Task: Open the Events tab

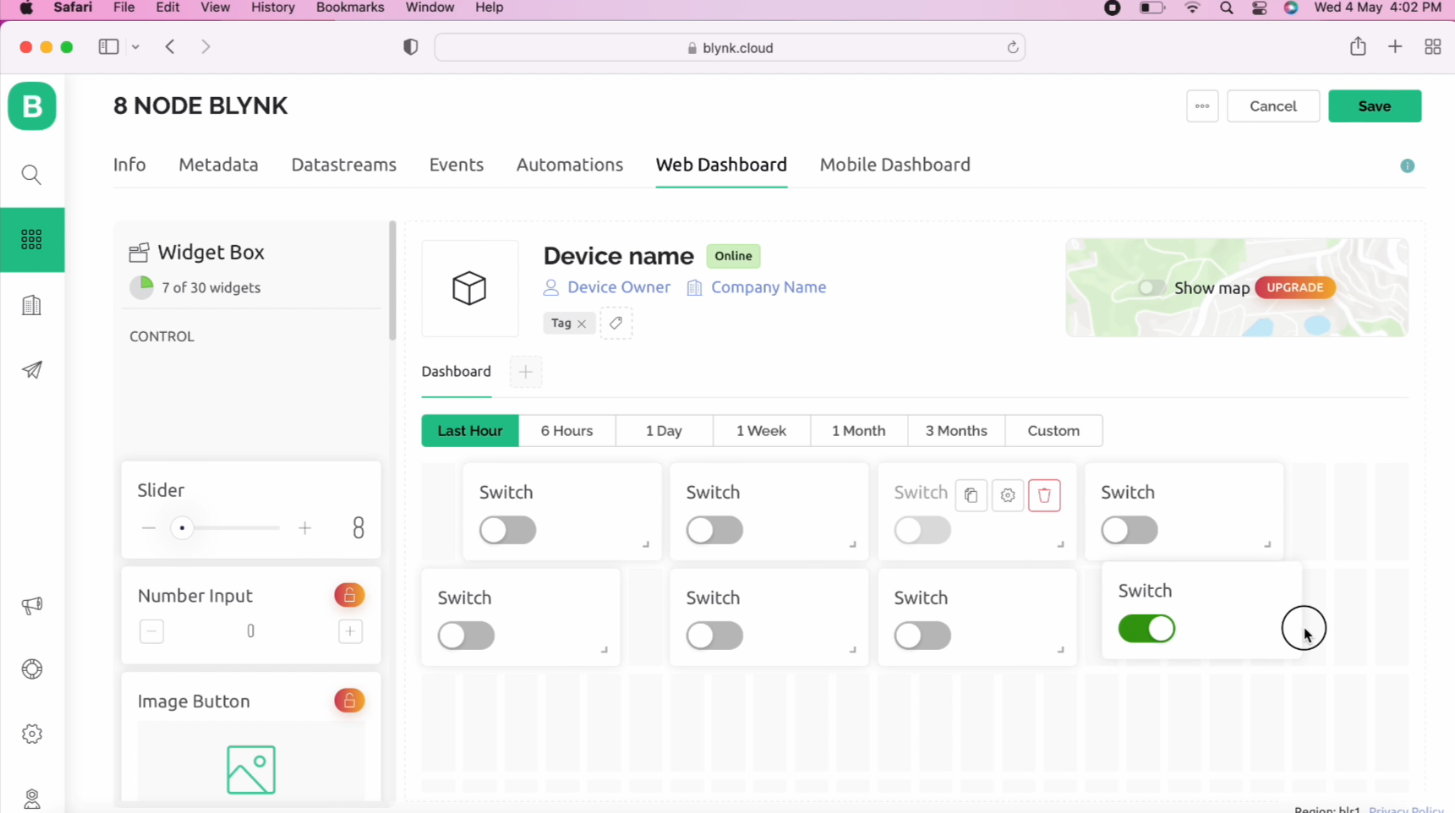Action: pos(456,165)
